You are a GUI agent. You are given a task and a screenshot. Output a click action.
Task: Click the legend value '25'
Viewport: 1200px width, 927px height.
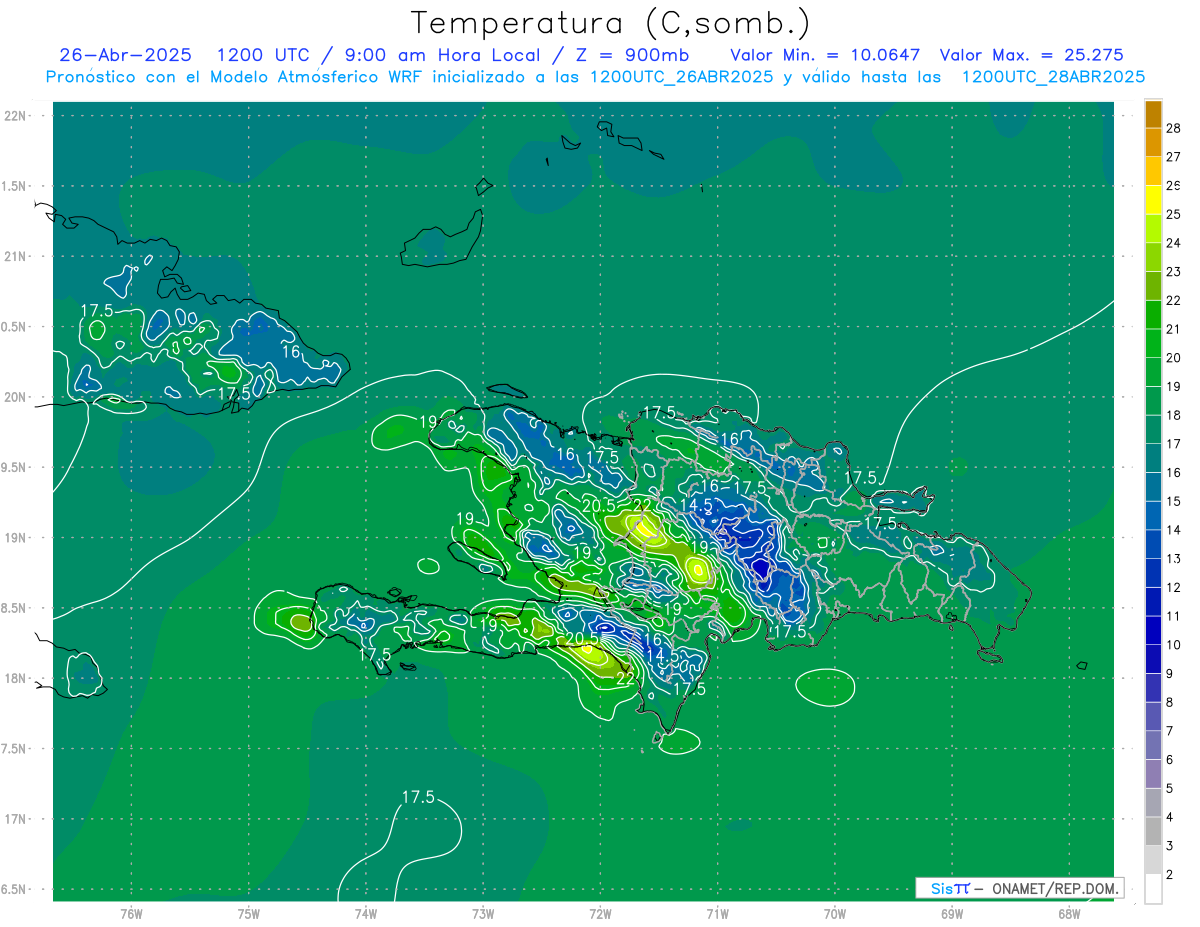1174,214
